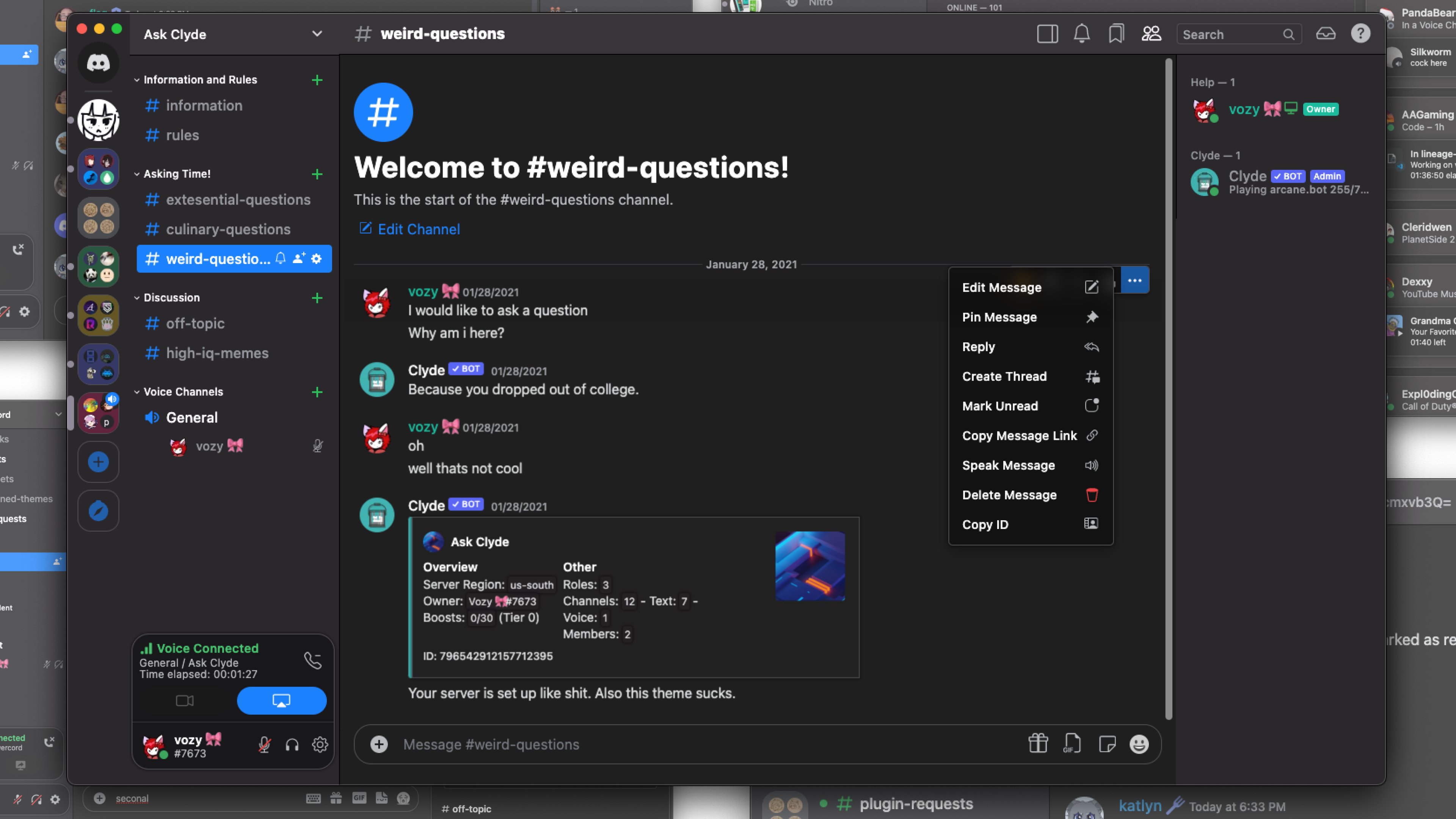Viewport: 1456px width, 819px height.
Task: Click the gift Nitro icon
Action: (1038, 744)
